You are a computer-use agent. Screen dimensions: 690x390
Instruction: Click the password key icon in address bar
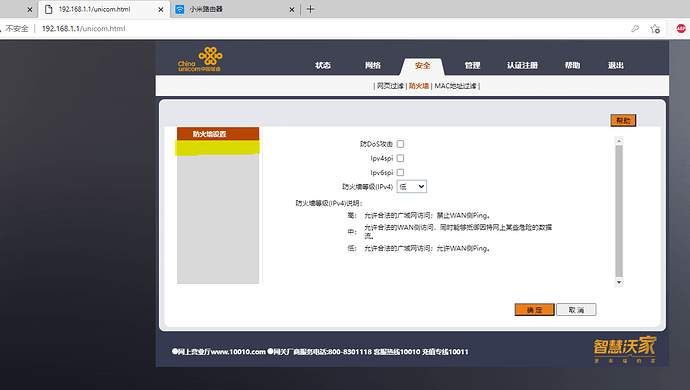(x=635, y=29)
